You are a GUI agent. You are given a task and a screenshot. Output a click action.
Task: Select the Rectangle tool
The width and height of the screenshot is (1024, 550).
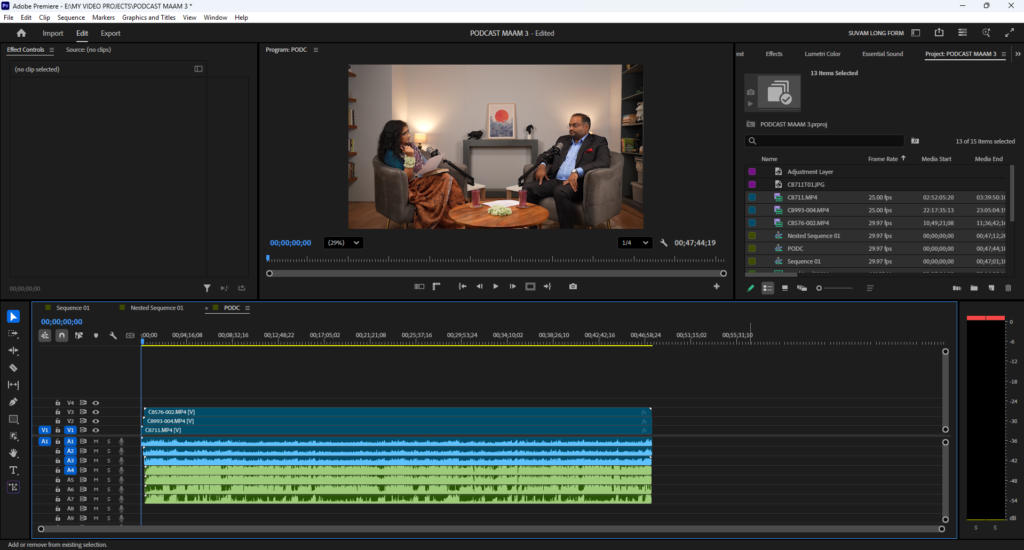13,419
